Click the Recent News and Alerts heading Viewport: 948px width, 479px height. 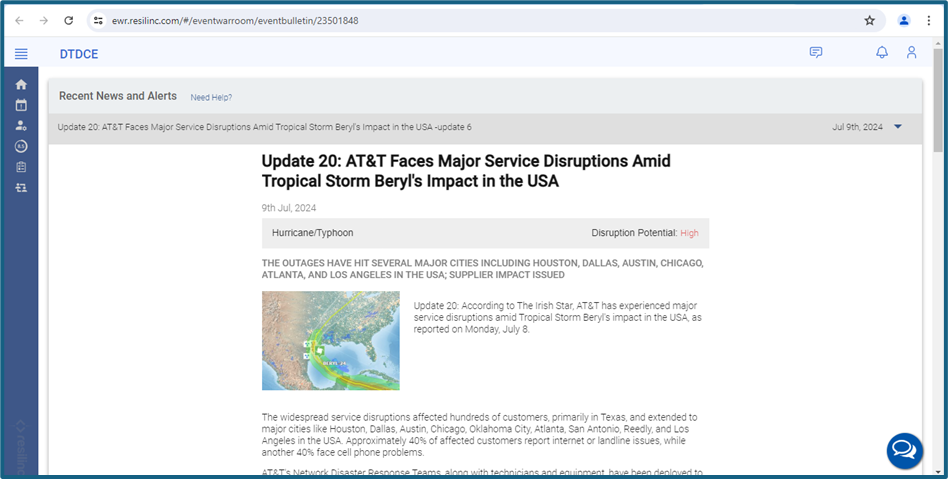coord(118,96)
